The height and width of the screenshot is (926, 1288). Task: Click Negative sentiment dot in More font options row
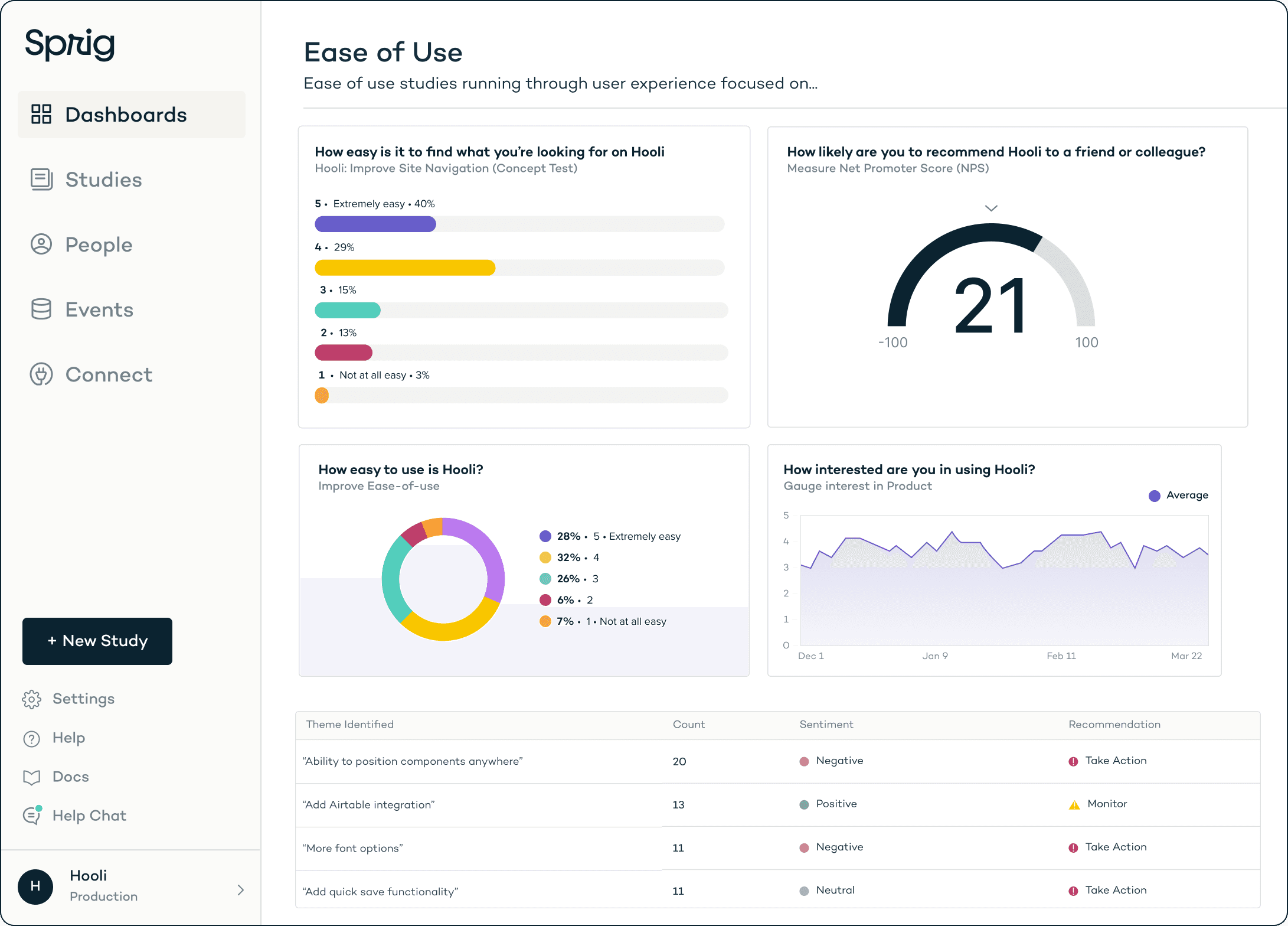point(804,847)
